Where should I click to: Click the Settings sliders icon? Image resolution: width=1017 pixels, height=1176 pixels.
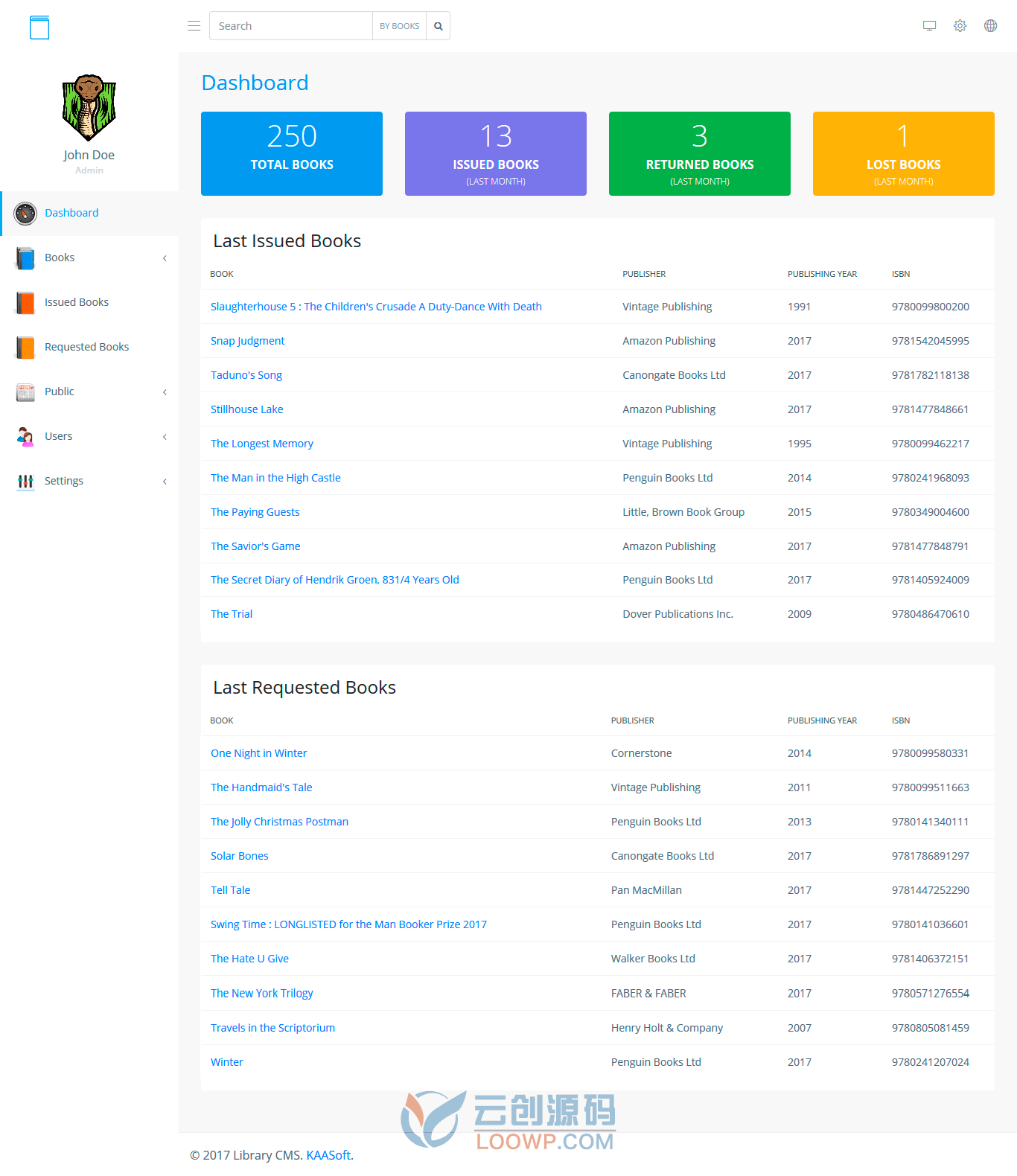(25, 481)
